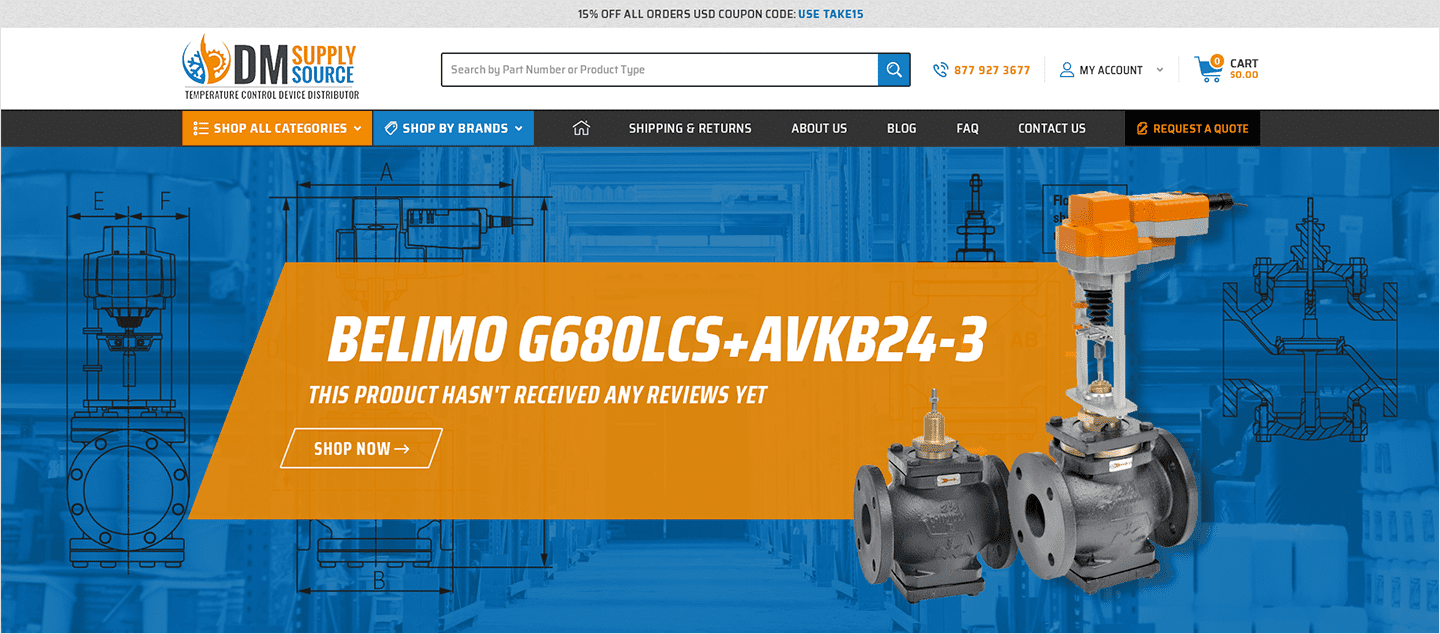Open the About Us menu item
Viewport: 1440px width, 634px height.
pyautogui.click(x=819, y=128)
